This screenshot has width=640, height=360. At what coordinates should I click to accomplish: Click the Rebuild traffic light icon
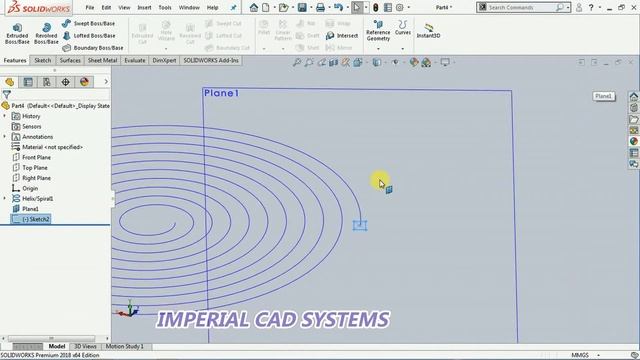click(x=376, y=7)
